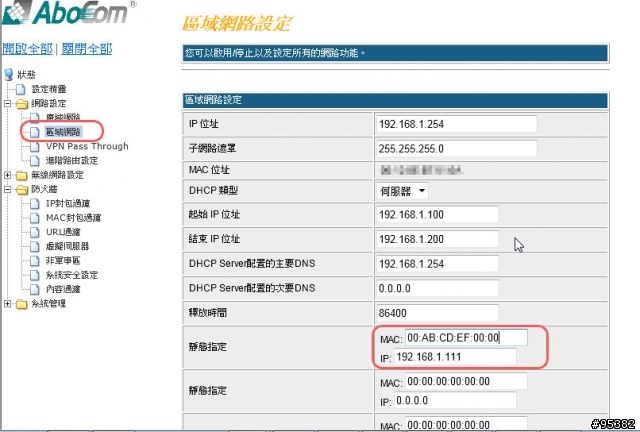The image size is (640, 432).
Task: Collapse the 網路設定 tree node
Action: tap(7, 104)
